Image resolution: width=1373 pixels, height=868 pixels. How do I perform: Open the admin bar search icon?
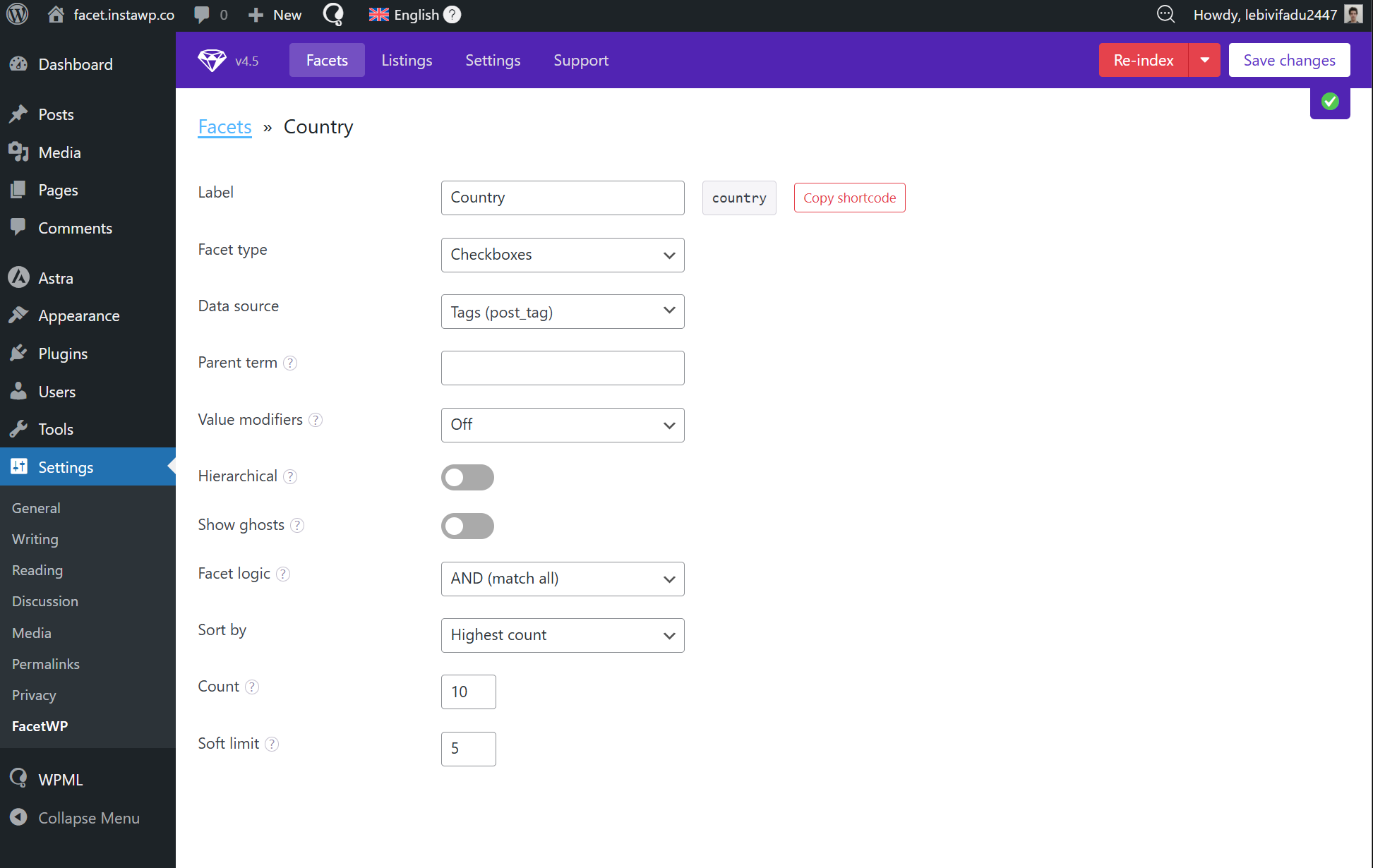(x=1165, y=14)
